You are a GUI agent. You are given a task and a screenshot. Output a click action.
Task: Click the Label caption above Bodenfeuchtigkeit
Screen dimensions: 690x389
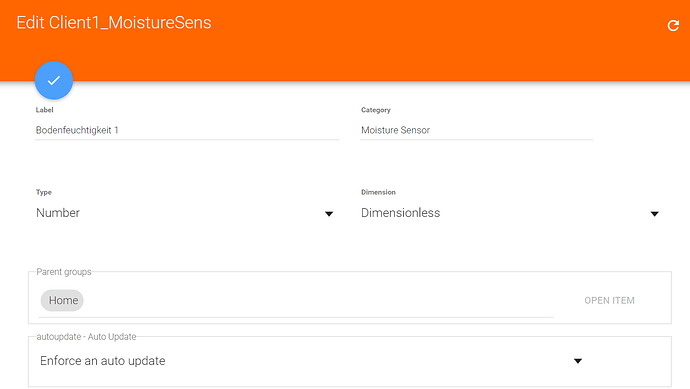44,110
